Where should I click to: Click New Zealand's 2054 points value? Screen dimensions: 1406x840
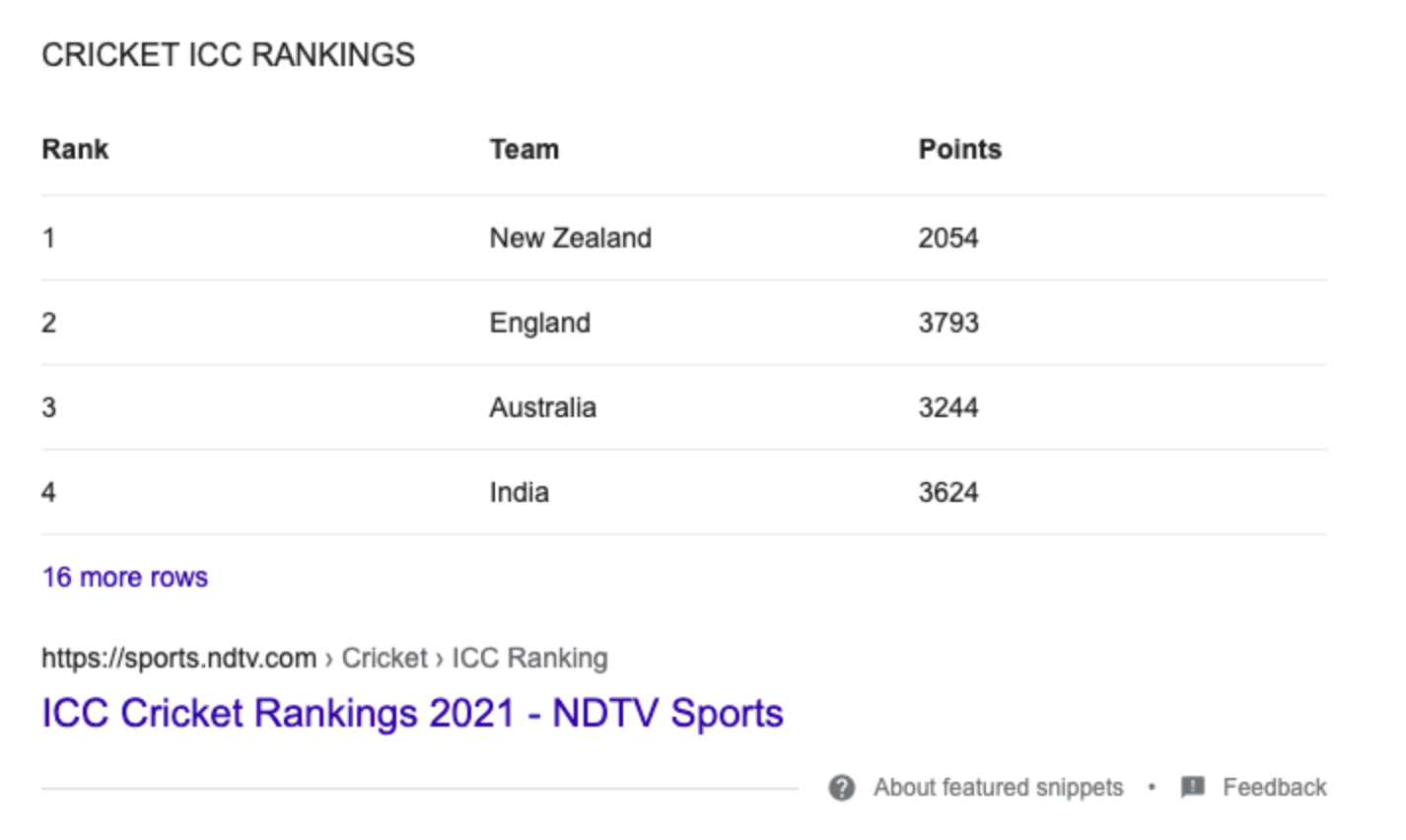(949, 238)
